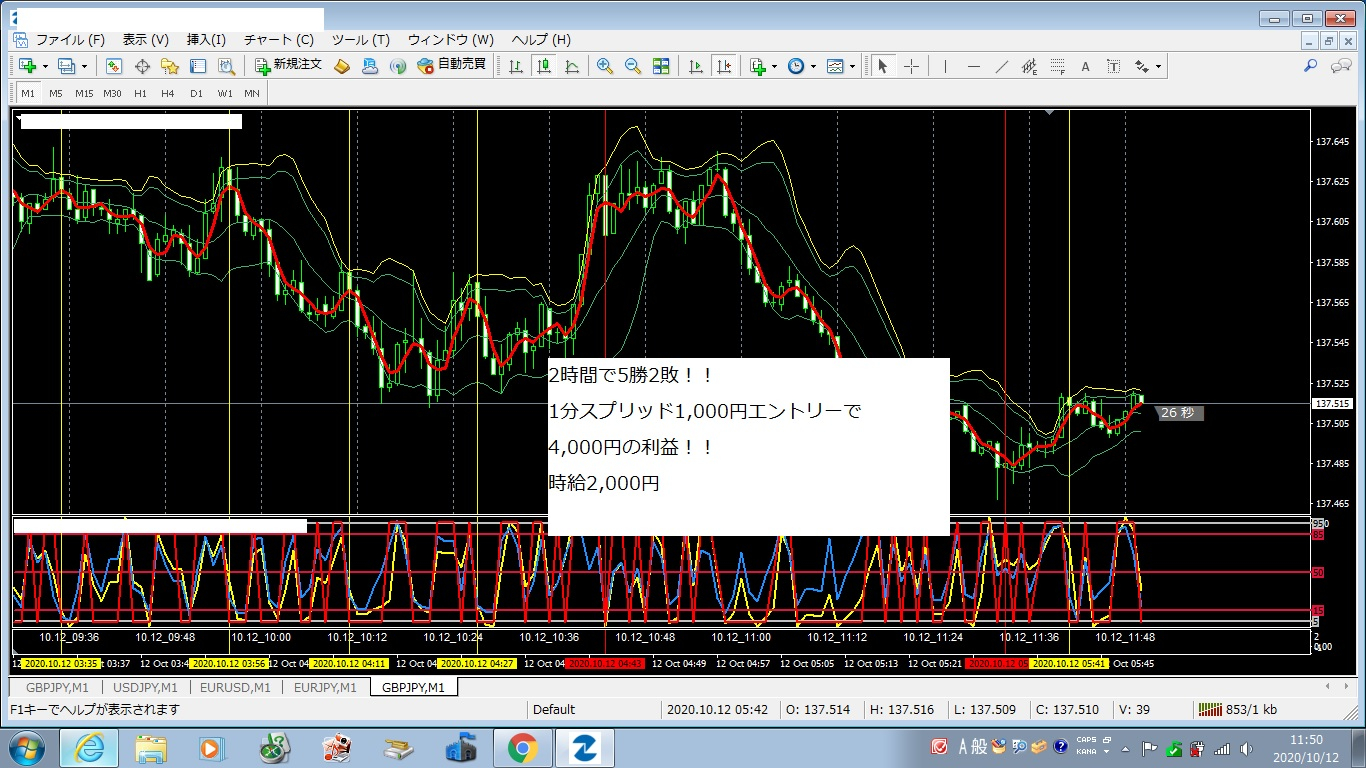Open the Fibonacci retracement tool
The width and height of the screenshot is (1366, 768).
tap(1059, 65)
